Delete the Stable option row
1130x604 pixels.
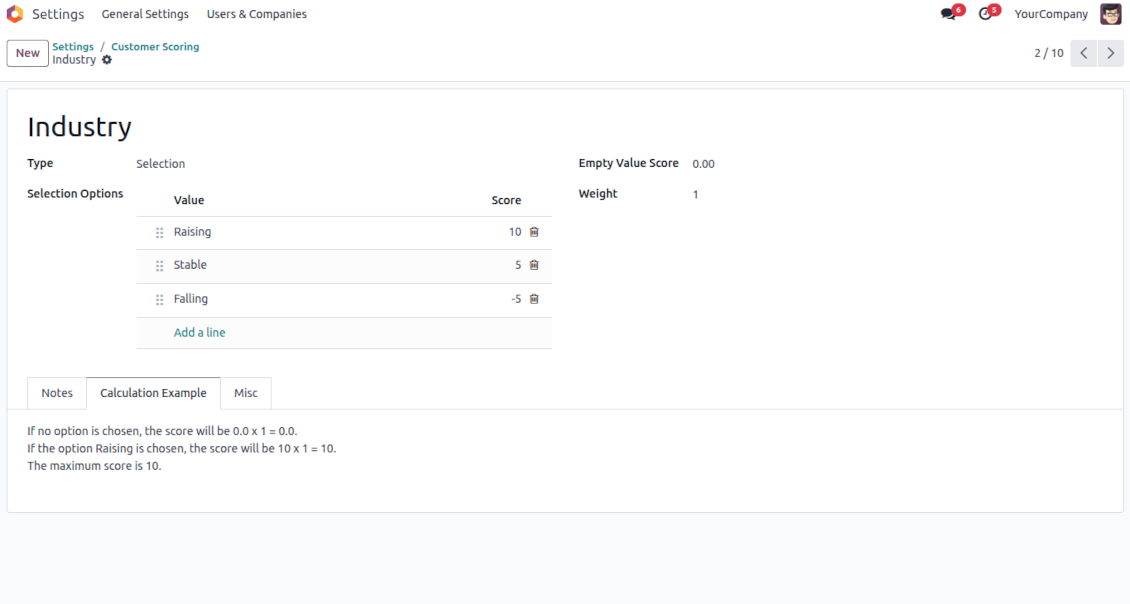[534, 265]
